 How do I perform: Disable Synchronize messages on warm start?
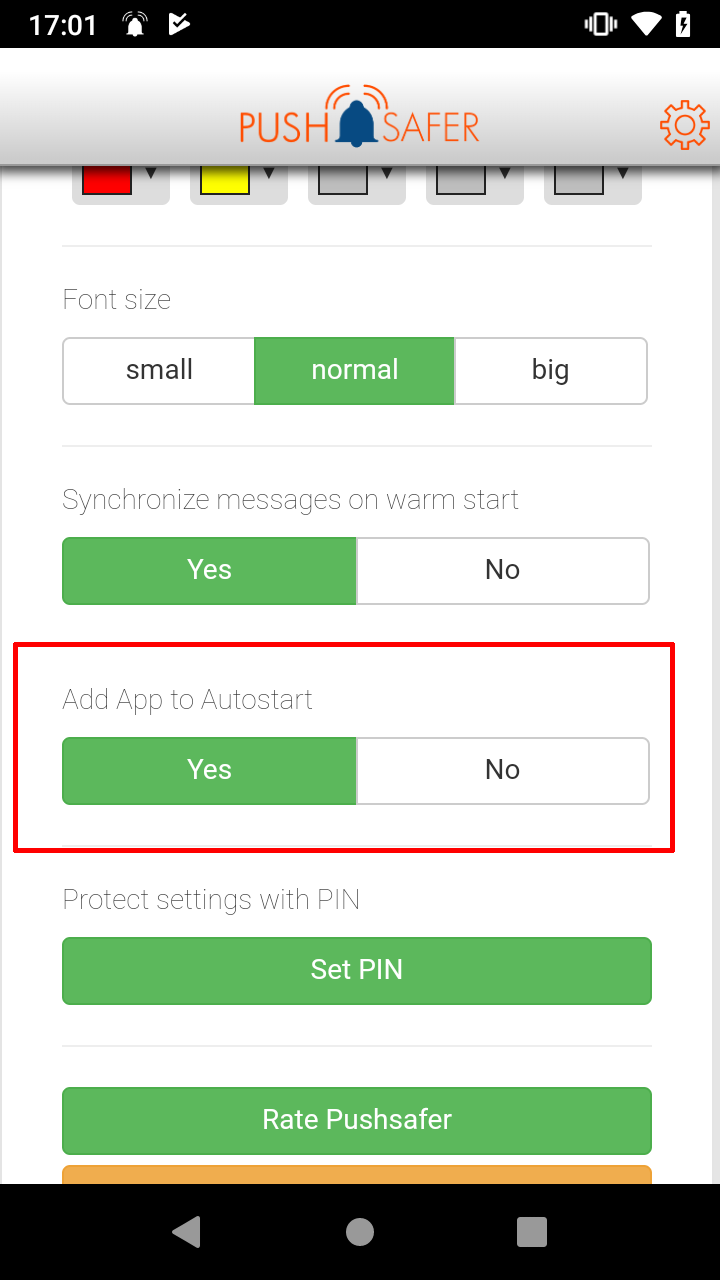click(503, 570)
